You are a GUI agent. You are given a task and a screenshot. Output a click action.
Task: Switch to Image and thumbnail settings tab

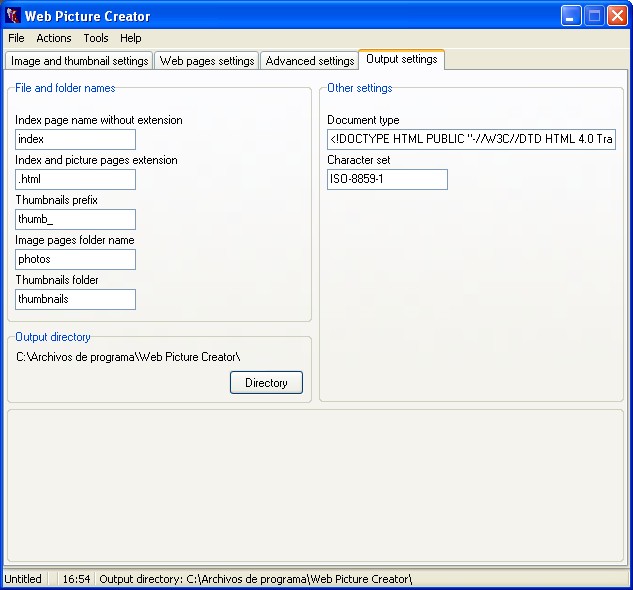[x=79, y=61]
